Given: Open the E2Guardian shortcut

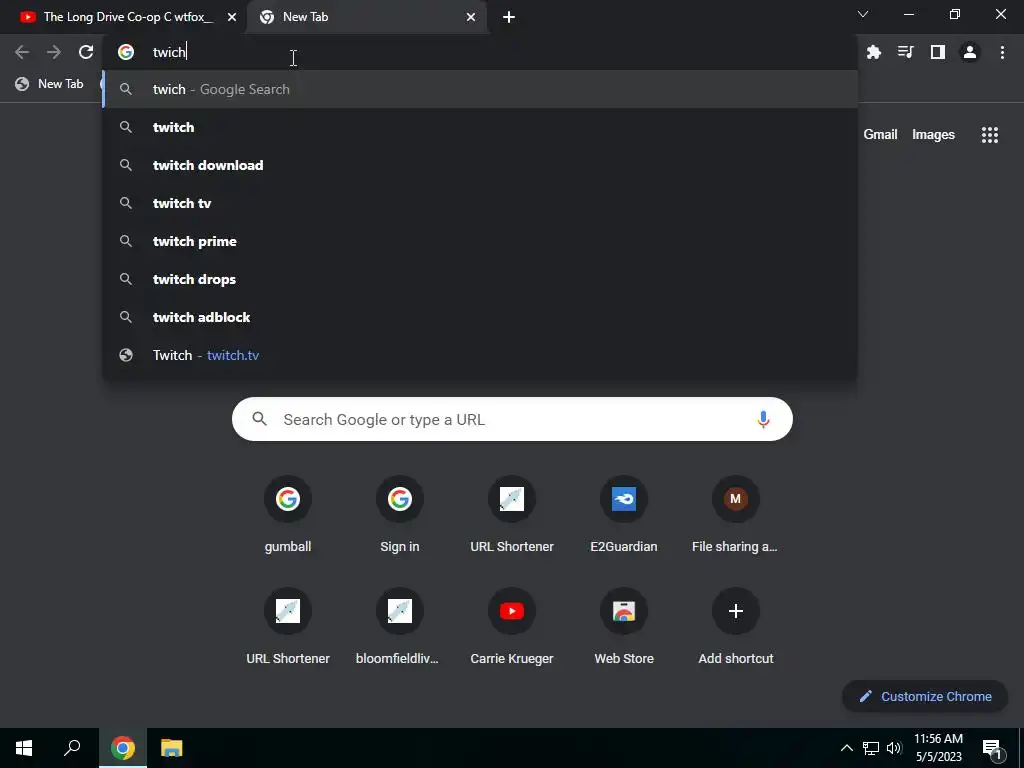Looking at the screenshot, I should tap(624, 516).
